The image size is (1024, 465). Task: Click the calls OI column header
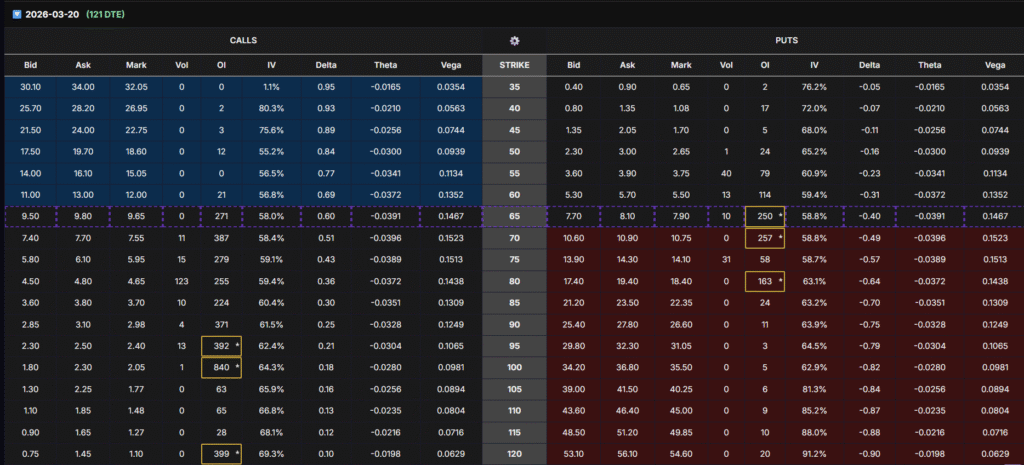223,65
